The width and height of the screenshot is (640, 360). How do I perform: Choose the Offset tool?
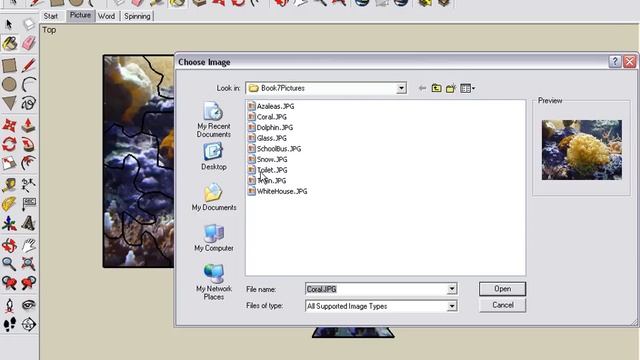[x=29, y=163]
